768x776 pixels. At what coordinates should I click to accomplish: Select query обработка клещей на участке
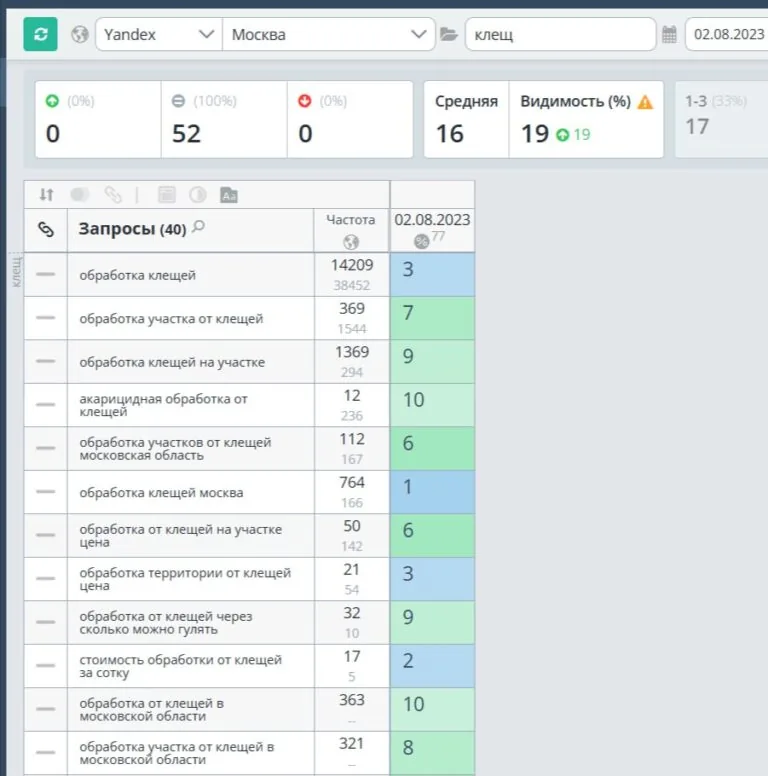(172, 362)
